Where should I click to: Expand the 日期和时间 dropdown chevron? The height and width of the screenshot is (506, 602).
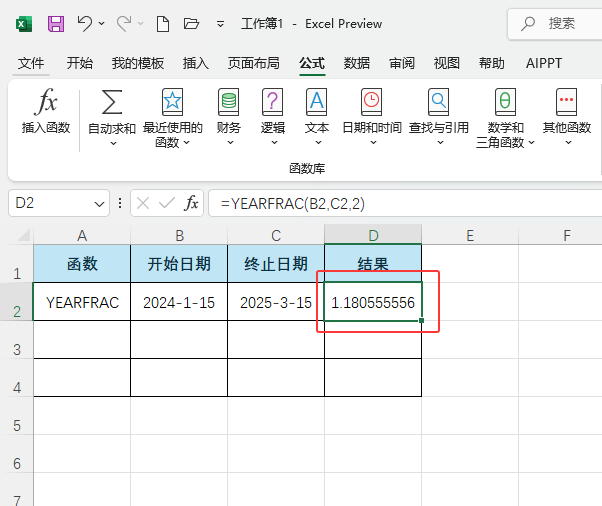coord(373,143)
